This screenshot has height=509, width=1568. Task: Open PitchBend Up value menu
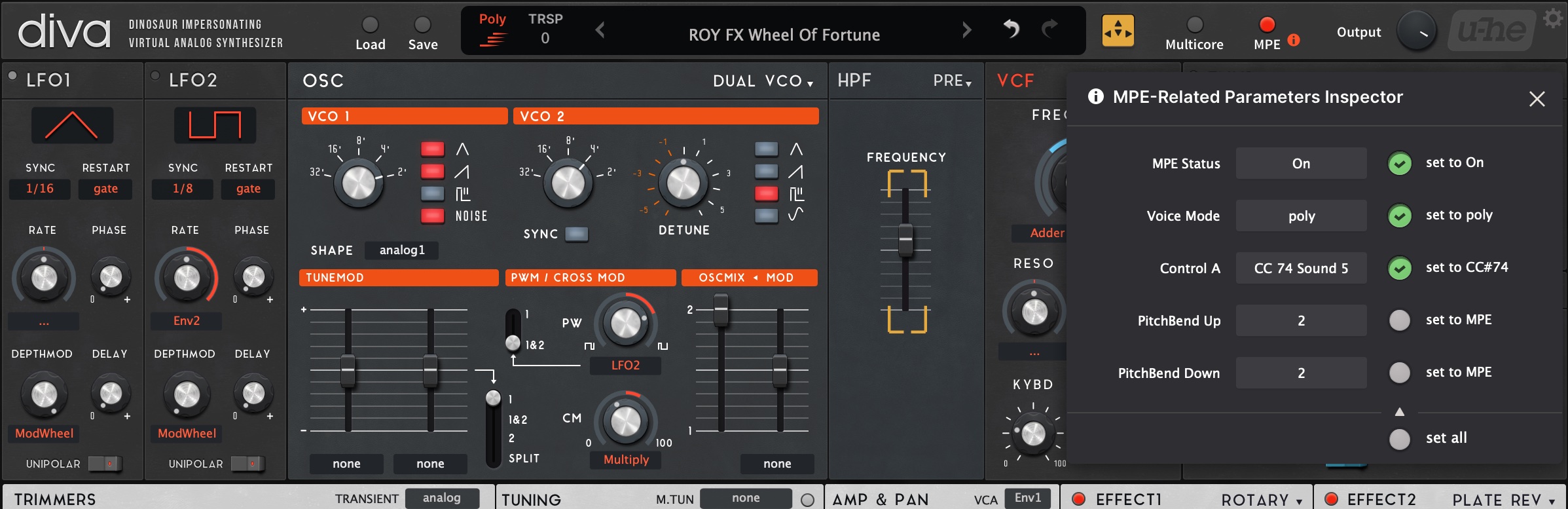click(1302, 320)
